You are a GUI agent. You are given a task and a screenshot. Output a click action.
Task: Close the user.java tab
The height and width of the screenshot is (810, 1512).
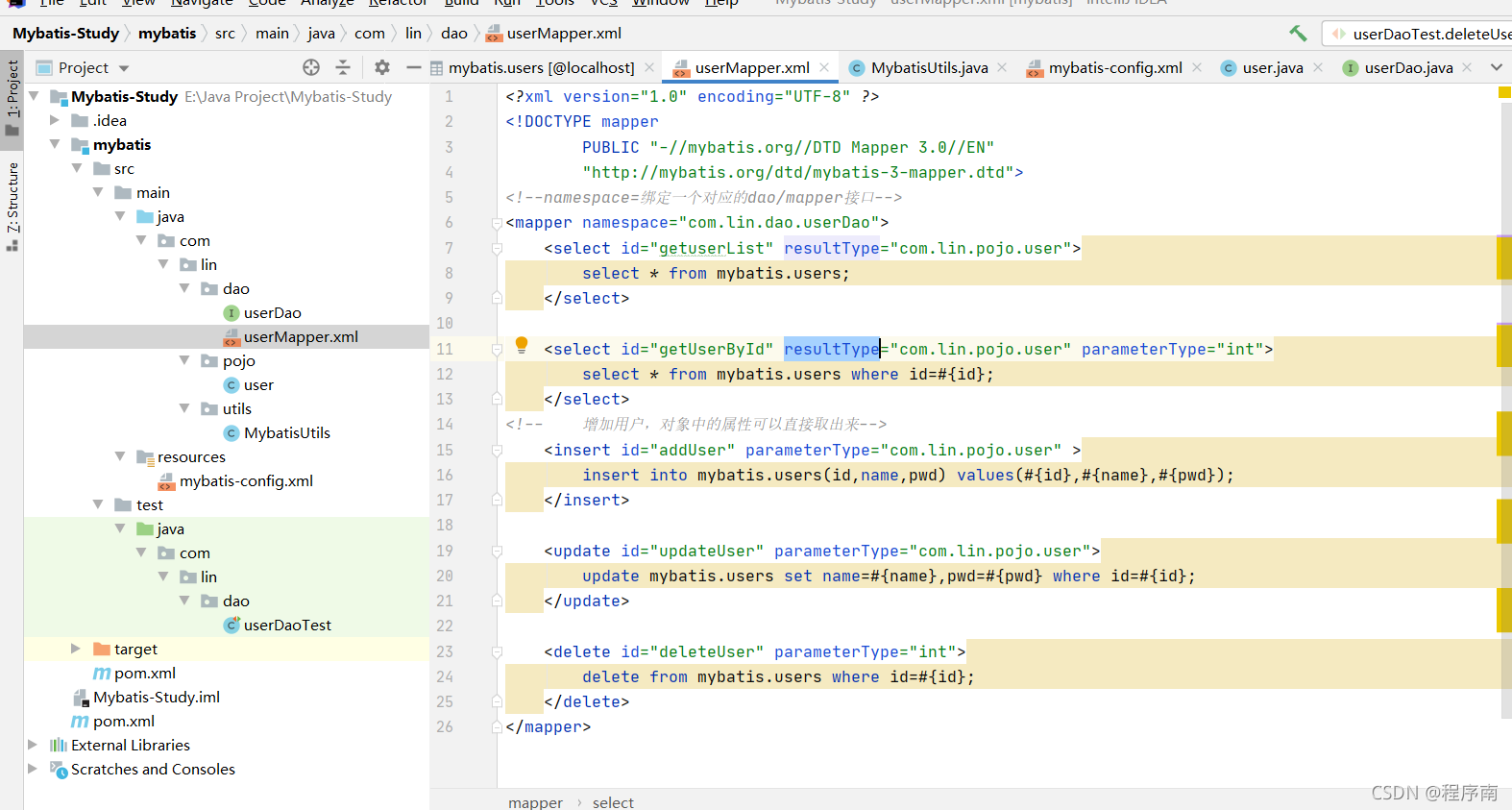1318,67
